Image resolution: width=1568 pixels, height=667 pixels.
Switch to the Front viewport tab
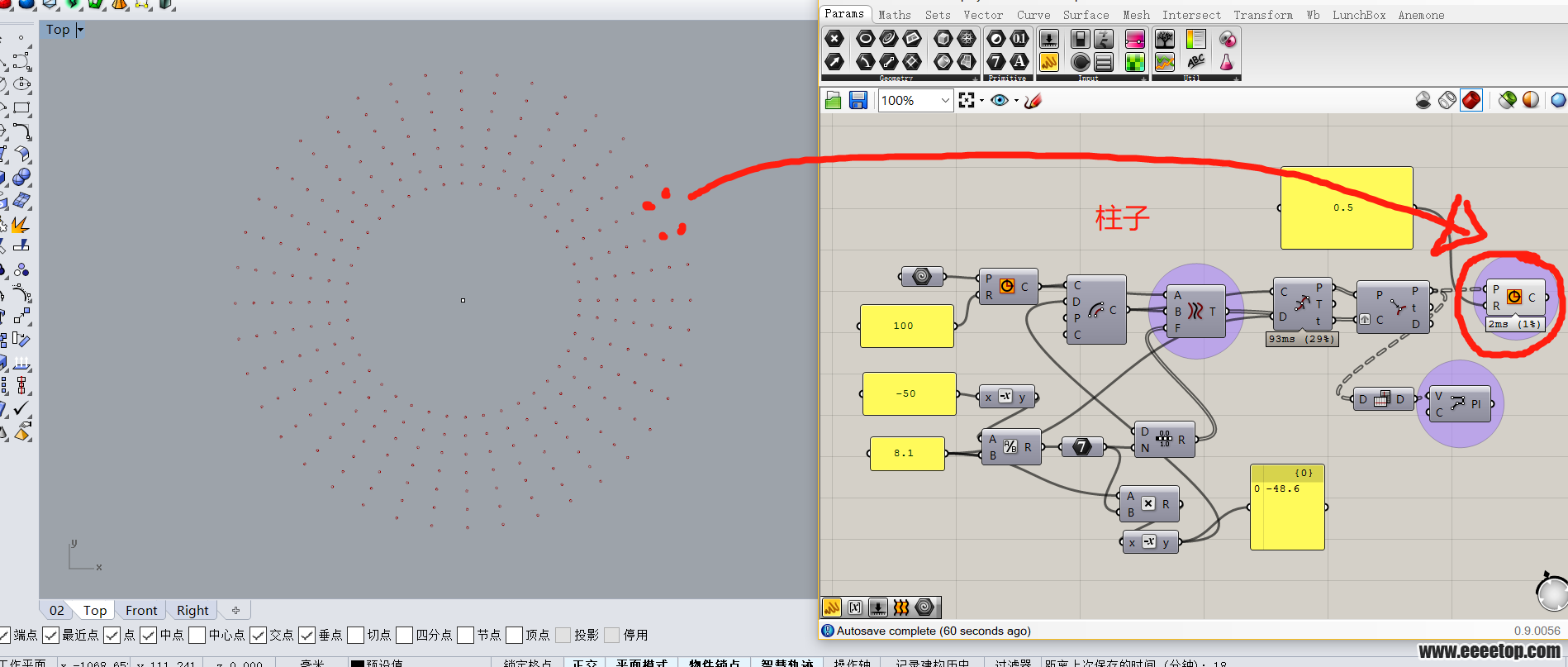pyautogui.click(x=141, y=610)
